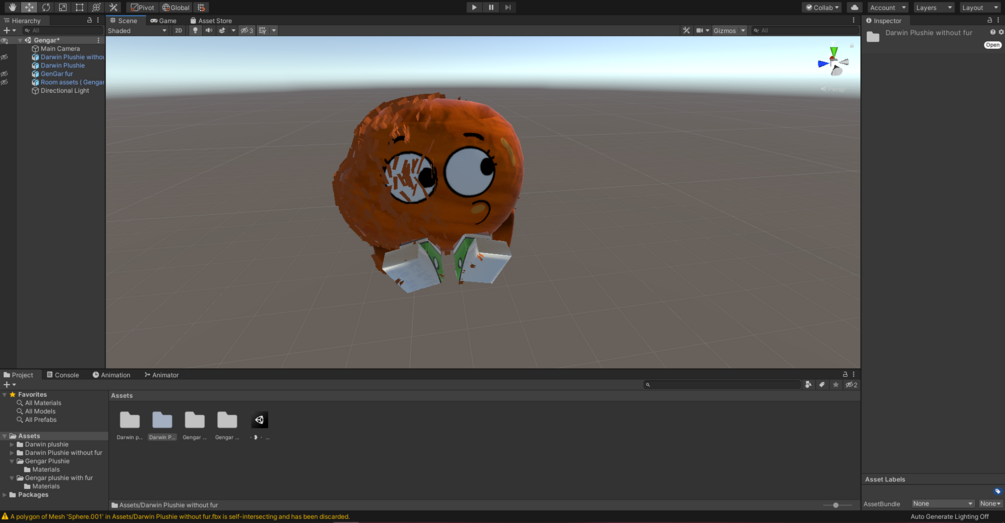Select the Scale tool
The width and height of the screenshot is (1005, 523).
click(63, 7)
